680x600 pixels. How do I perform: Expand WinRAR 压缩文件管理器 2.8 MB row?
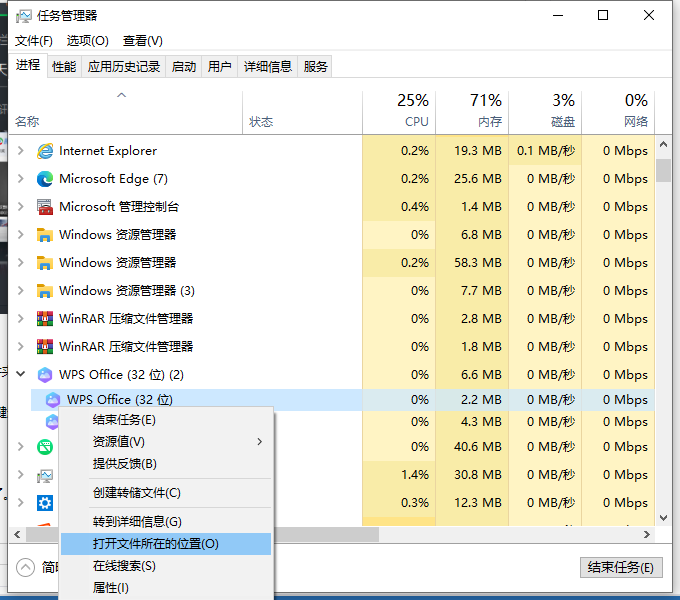[20, 319]
